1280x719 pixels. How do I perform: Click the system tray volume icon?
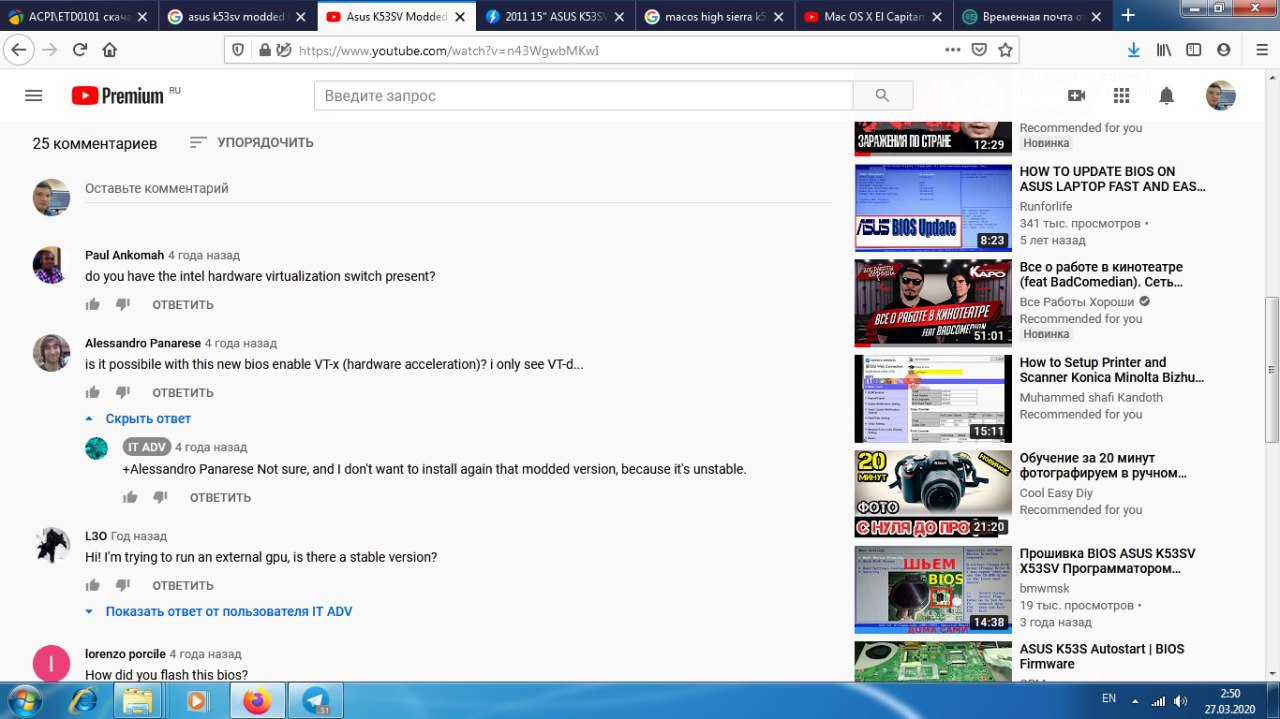tap(1180, 701)
